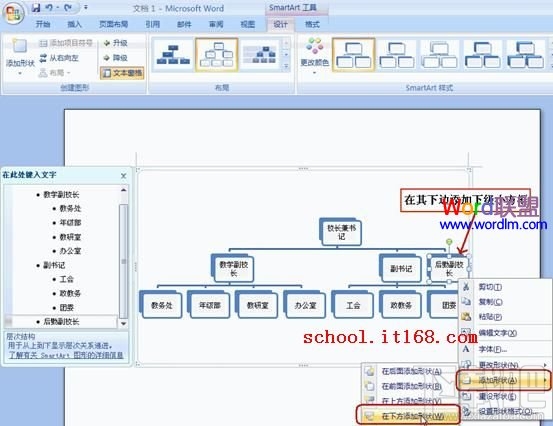Select the fourth SmartArt style thumbnail
Screen dimensions: 553x426
[483, 55]
